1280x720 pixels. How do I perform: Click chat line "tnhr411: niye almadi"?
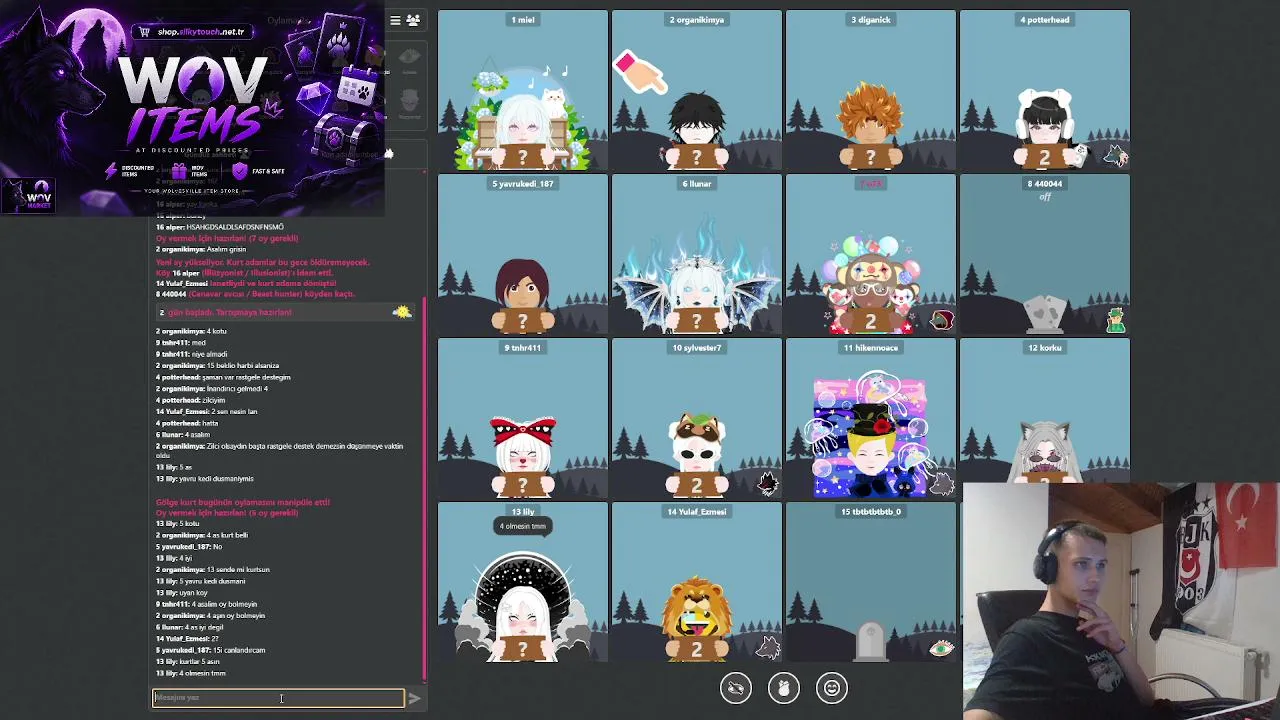191,354
